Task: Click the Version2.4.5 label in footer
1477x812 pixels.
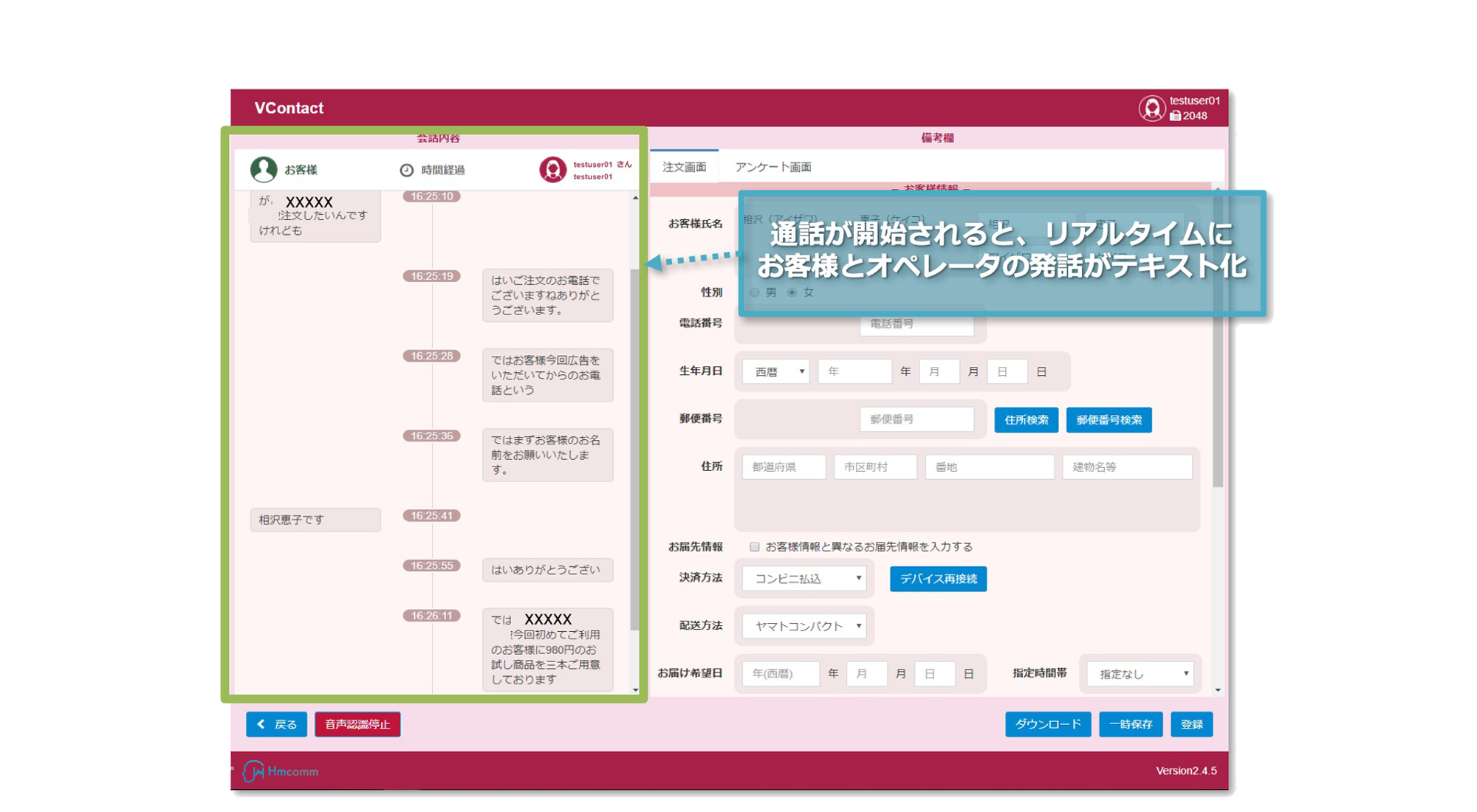Action: click(x=1186, y=771)
